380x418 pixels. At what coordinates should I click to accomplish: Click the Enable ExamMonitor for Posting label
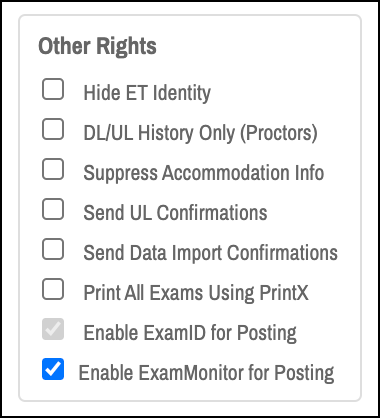coord(206,373)
